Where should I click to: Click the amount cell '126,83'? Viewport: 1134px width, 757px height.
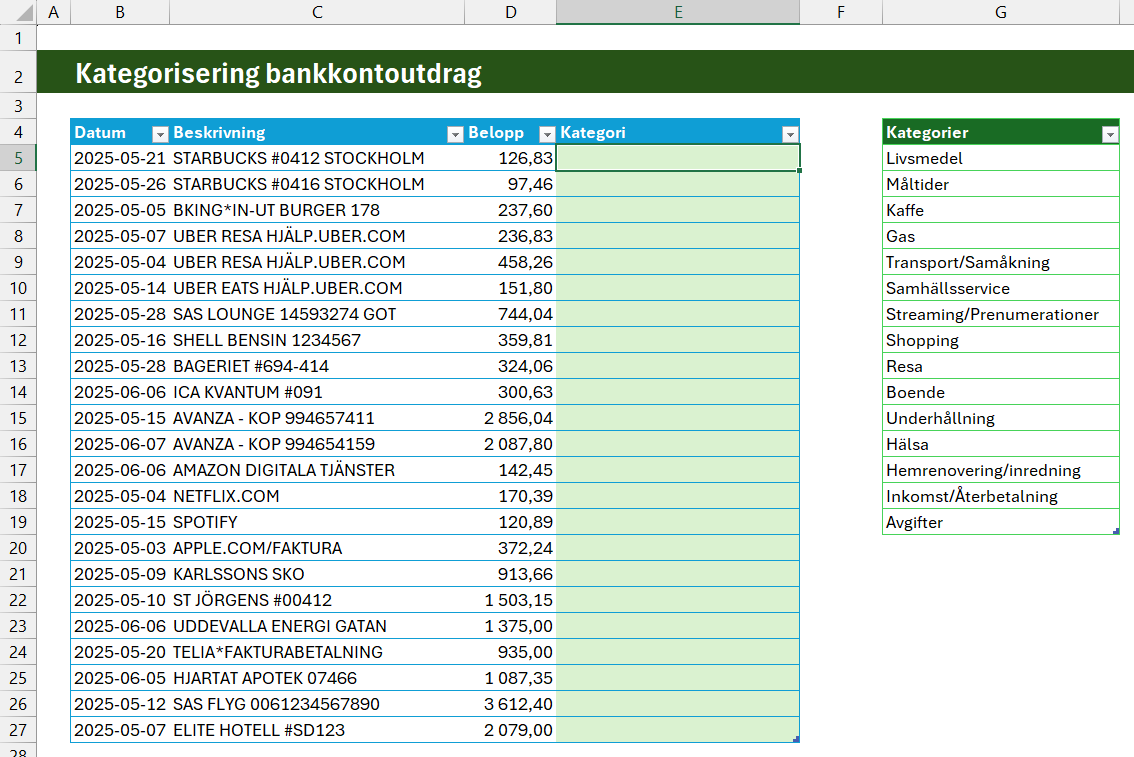[511, 158]
